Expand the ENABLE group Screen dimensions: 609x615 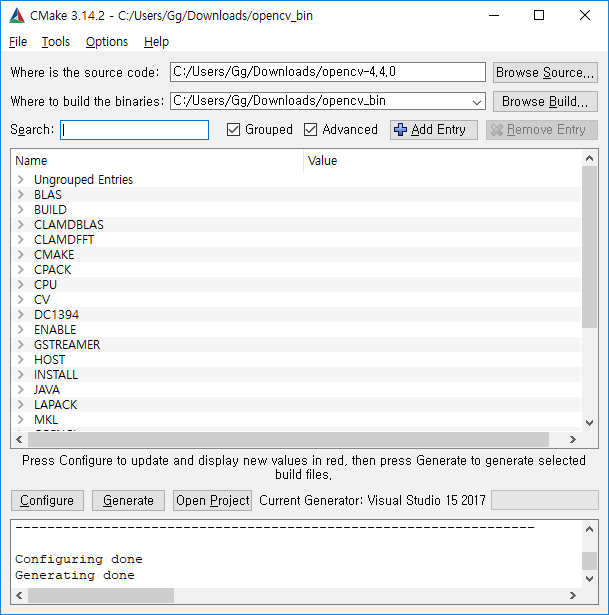[x=21, y=329]
